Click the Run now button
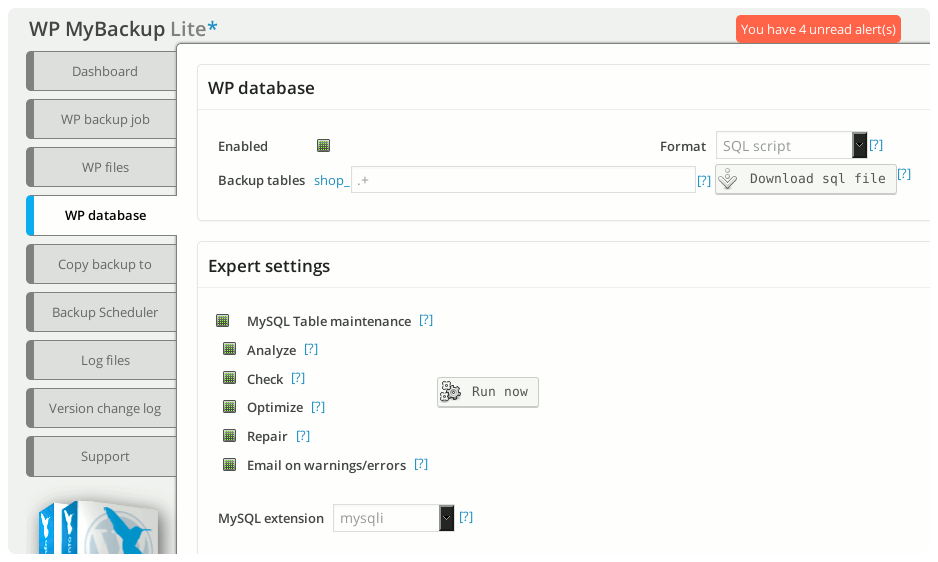Screen dimensions: 938x562 (x=488, y=392)
